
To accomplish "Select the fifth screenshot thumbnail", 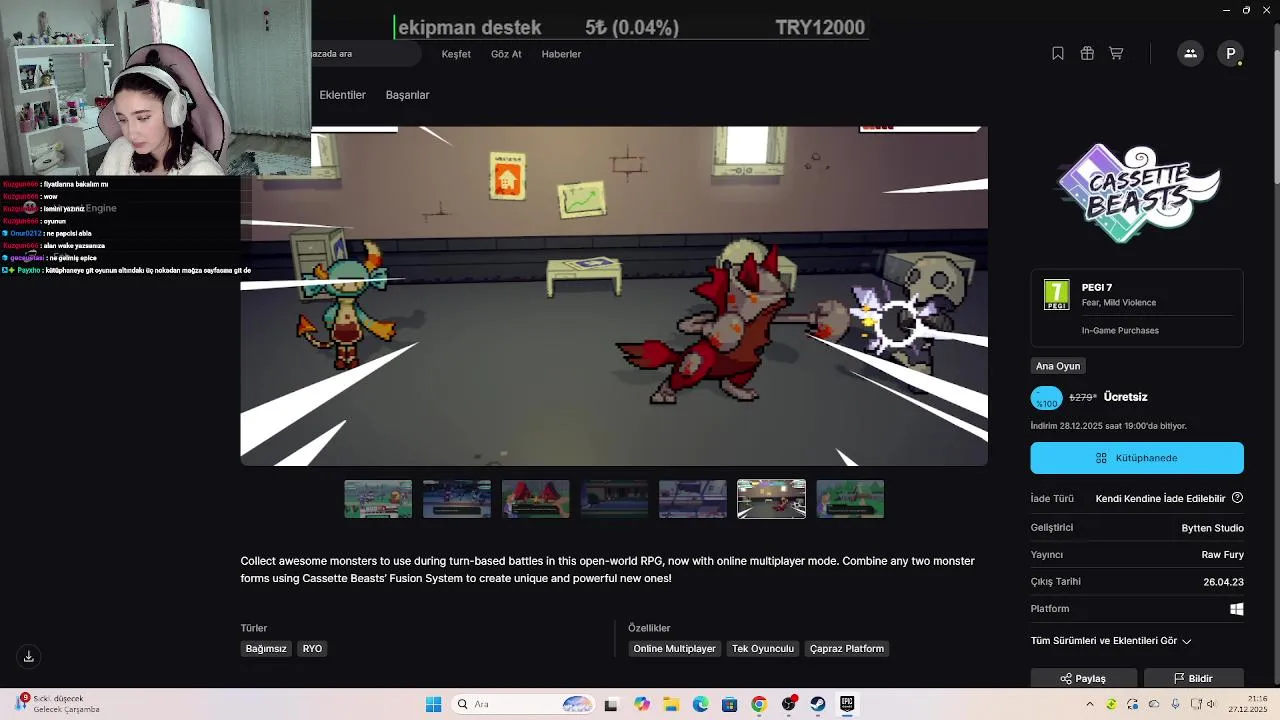I will [x=693, y=499].
